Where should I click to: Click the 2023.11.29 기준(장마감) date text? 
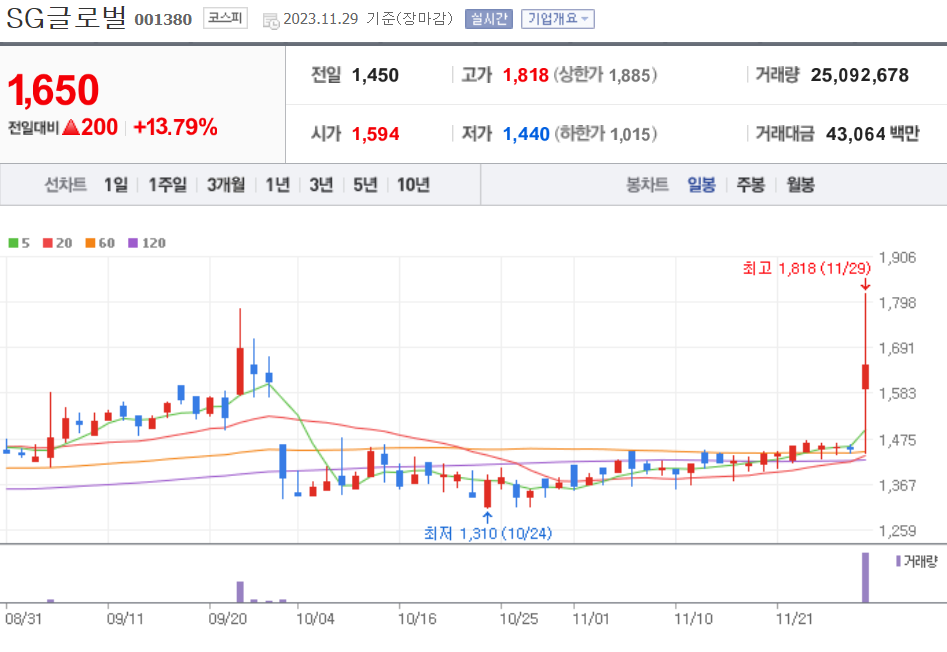click(368, 19)
